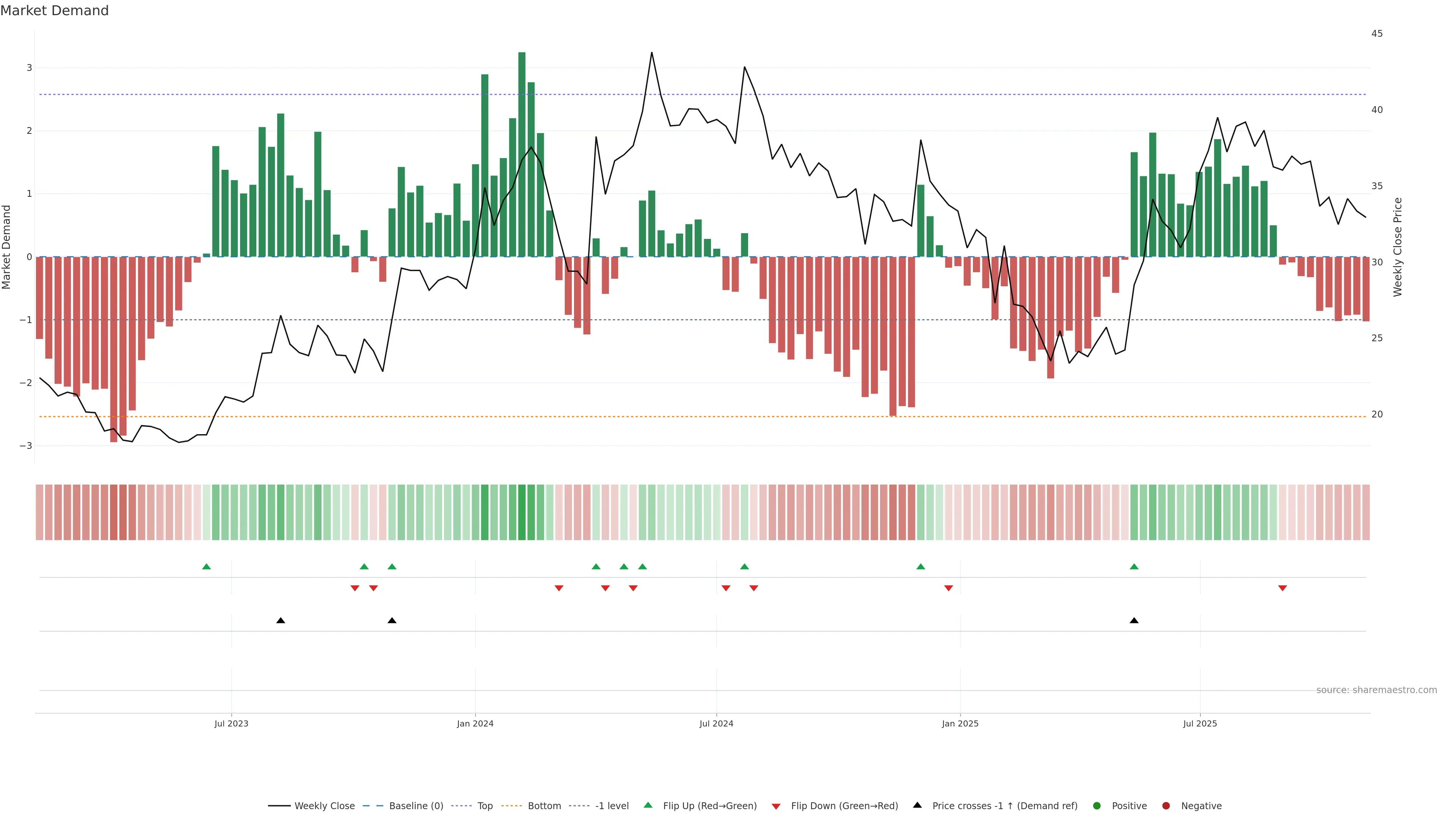Click the Jul 2023 x-axis label

click(x=231, y=723)
